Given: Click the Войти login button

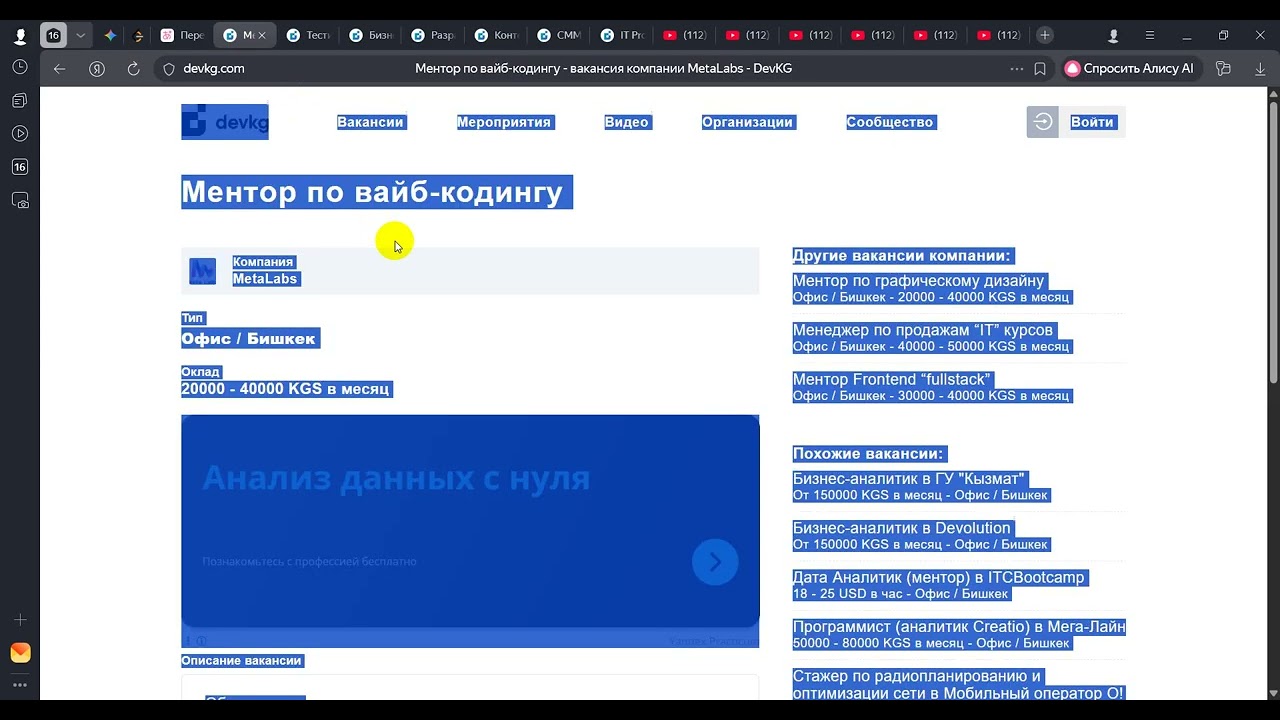Looking at the screenshot, I should (x=1076, y=122).
